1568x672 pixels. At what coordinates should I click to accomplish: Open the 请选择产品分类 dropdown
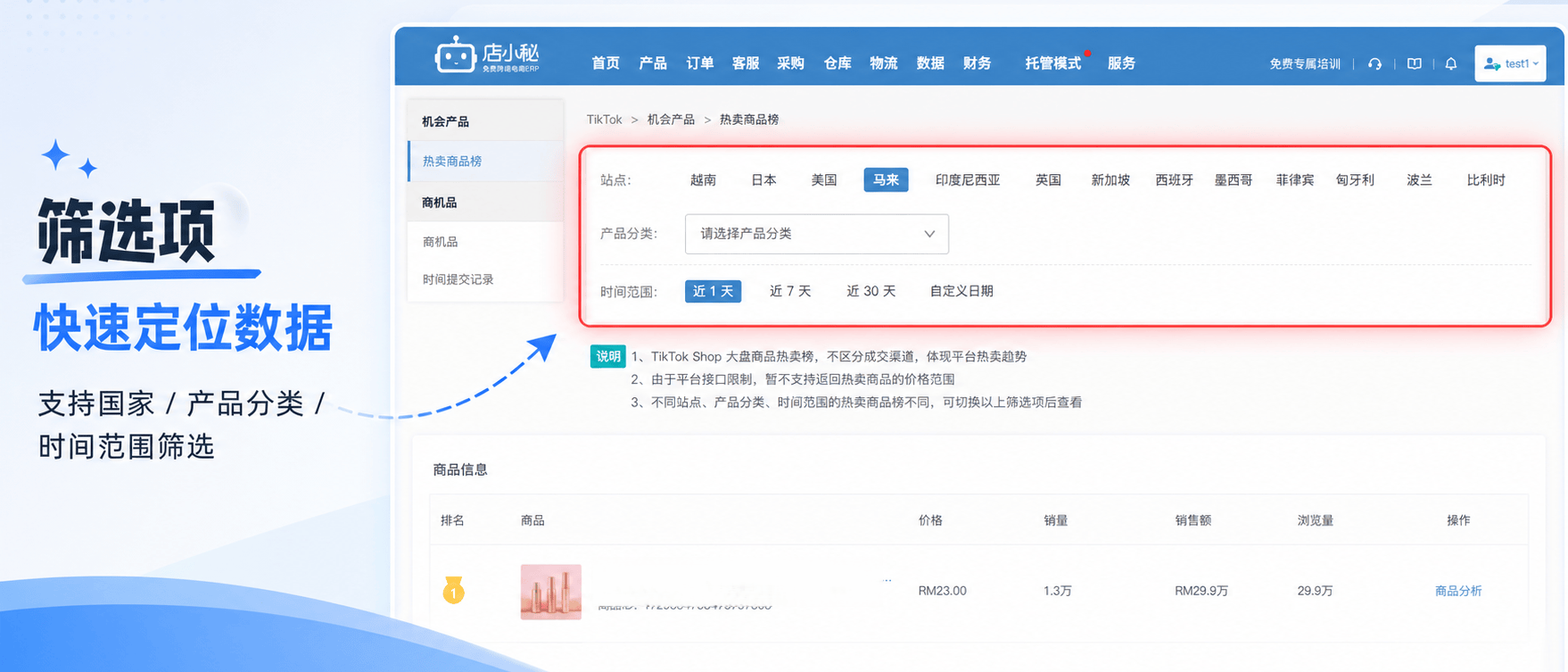click(x=816, y=234)
